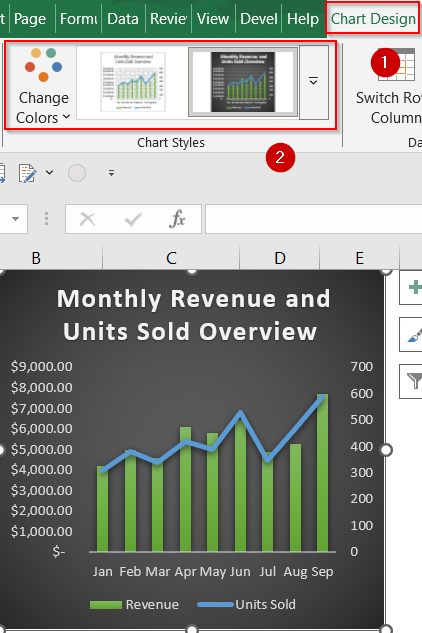422x633 pixels.
Task: Click the track-changes document pencil icon
Action: click(27, 173)
